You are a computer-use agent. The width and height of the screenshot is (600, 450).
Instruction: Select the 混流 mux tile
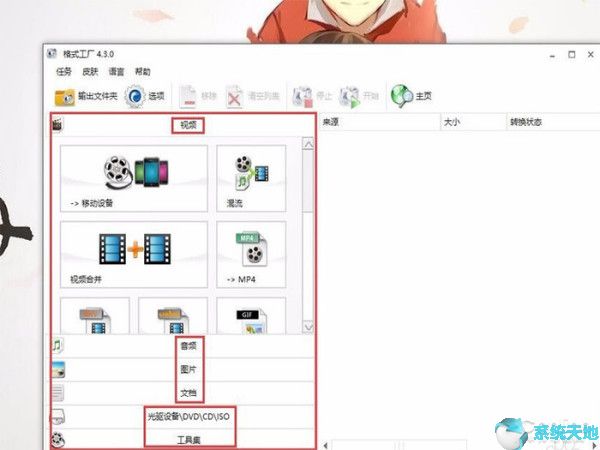(251, 178)
